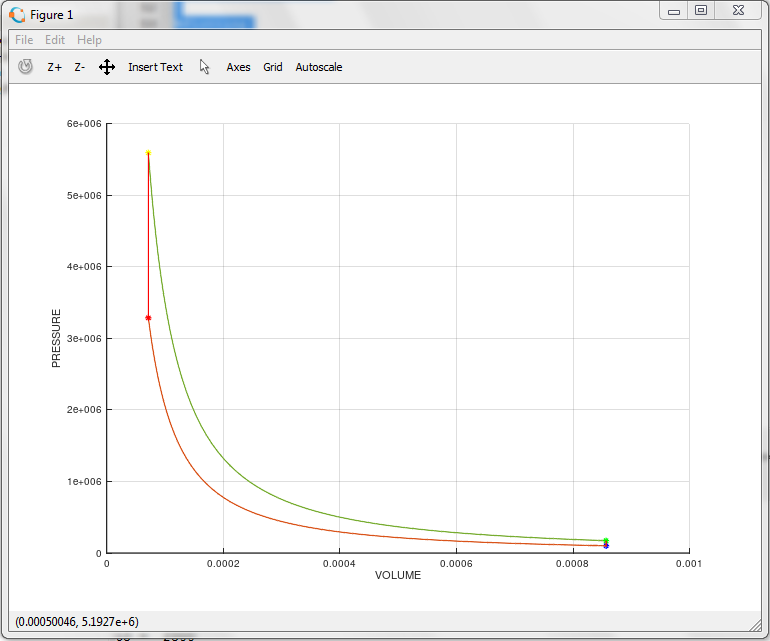
Task: Open the Help menu
Action: pyautogui.click(x=89, y=40)
